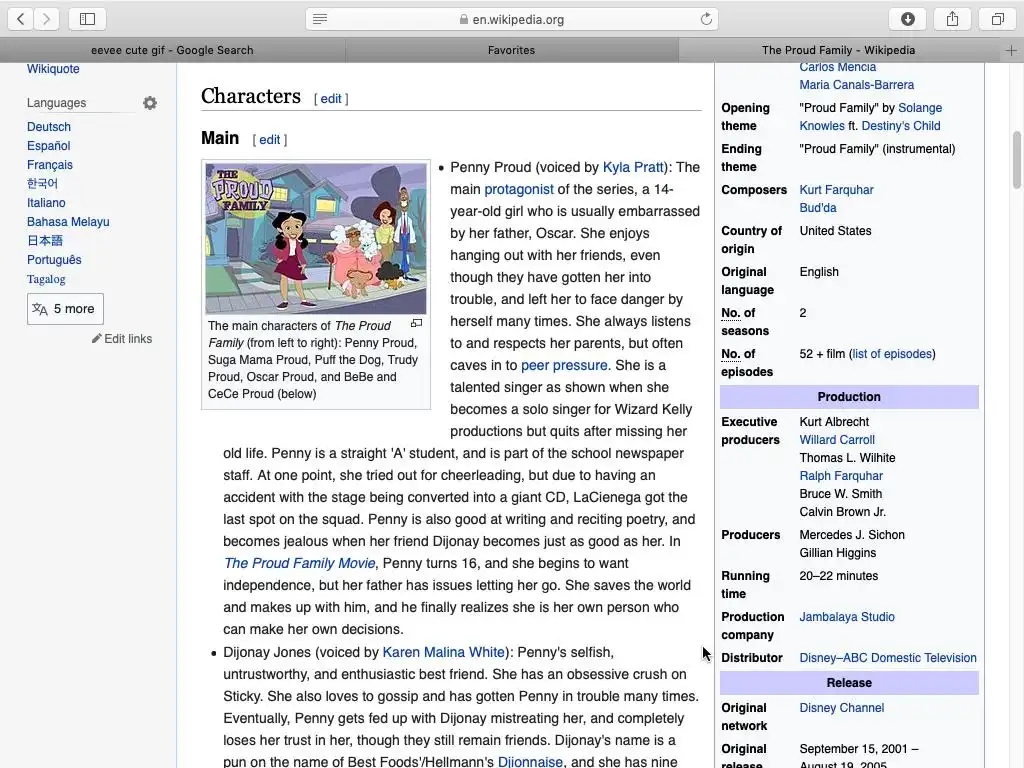1024x768 pixels.
Task: Switch to eevee cute gif Google Search tab
Action: click(x=172, y=50)
